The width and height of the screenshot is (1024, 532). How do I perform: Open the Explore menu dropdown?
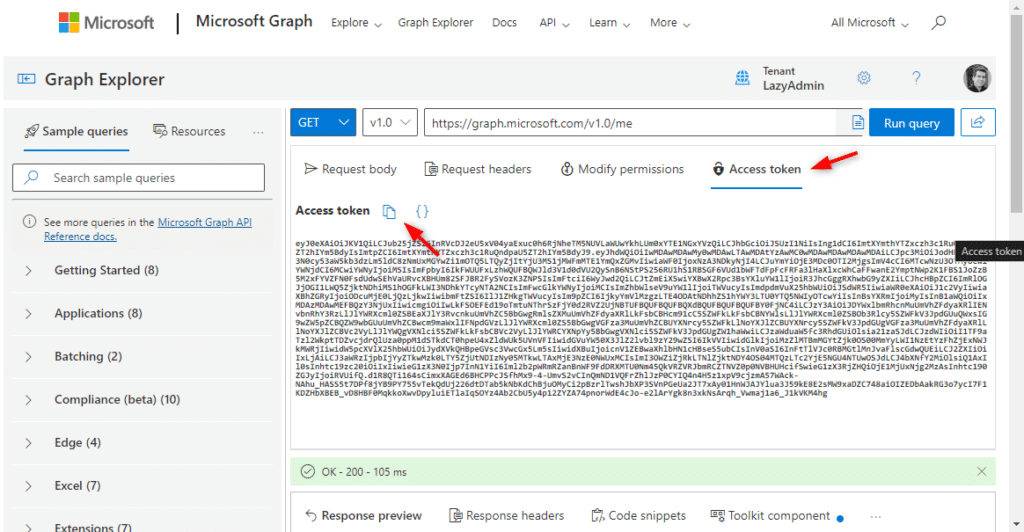[356, 23]
